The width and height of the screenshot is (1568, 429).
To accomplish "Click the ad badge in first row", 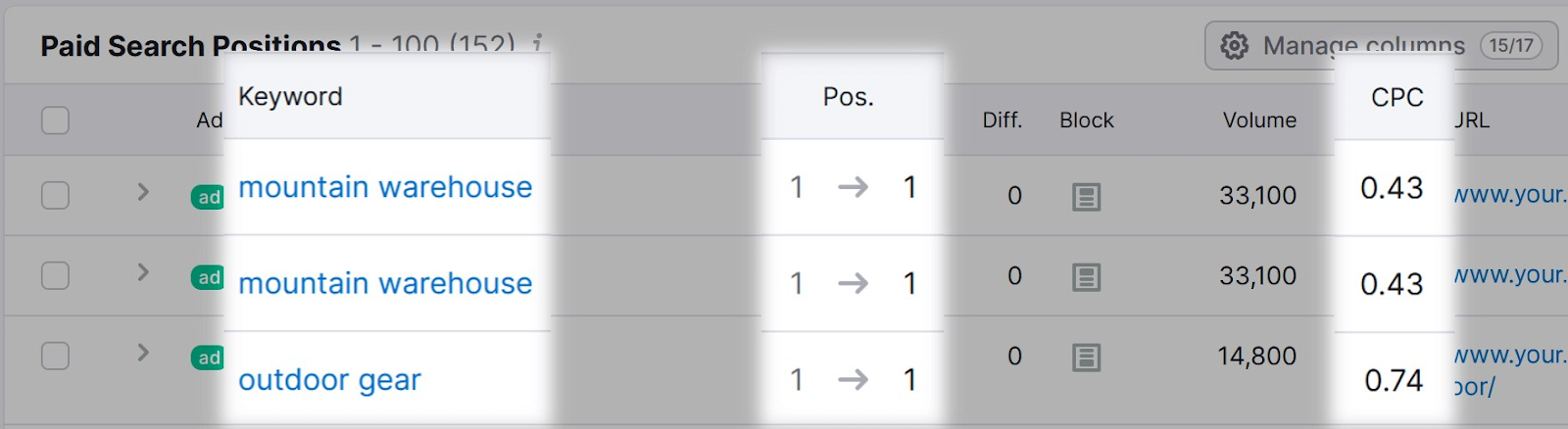I will coord(208,197).
